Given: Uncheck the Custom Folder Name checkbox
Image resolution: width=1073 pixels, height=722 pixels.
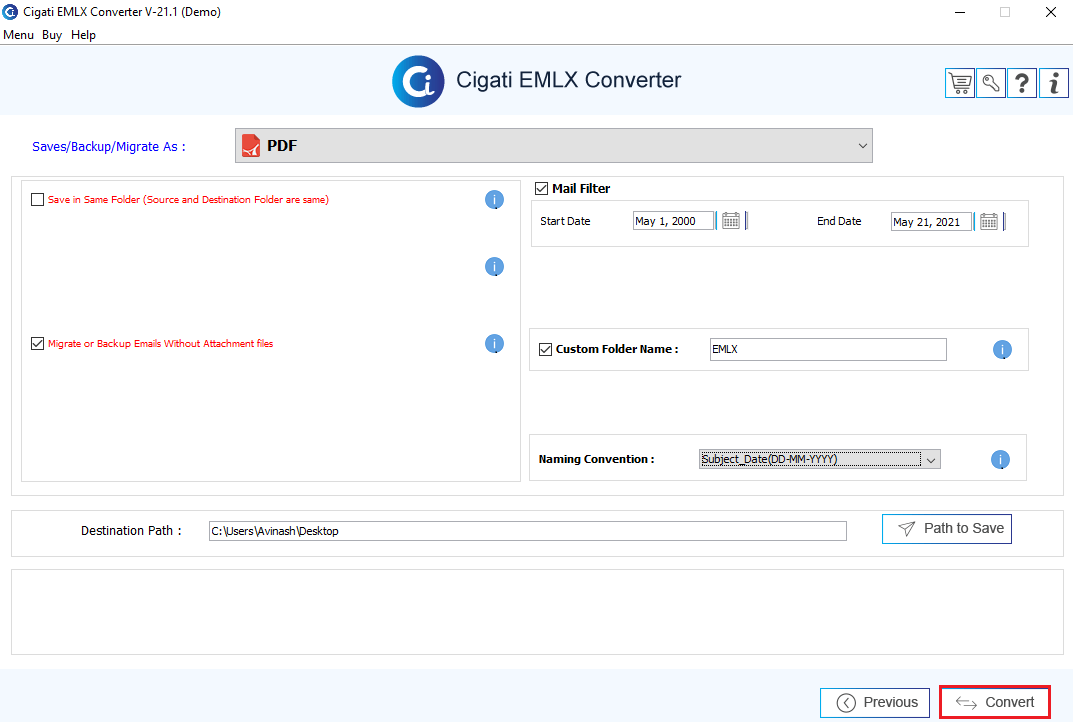Looking at the screenshot, I should [x=545, y=350].
